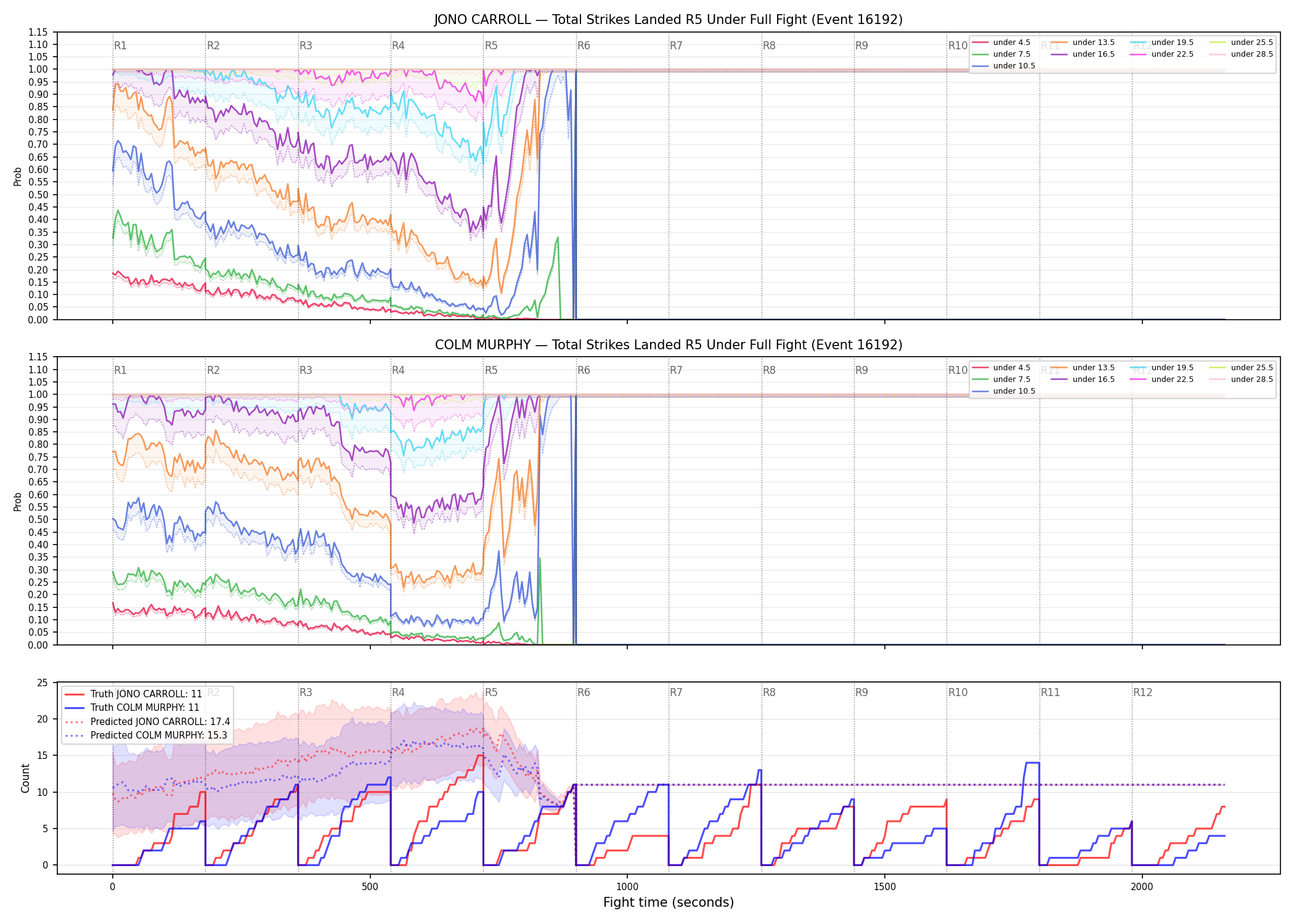Click the 'Count' y-axis label on bottom chart
1294x924 pixels.
[x=25, y=778]
